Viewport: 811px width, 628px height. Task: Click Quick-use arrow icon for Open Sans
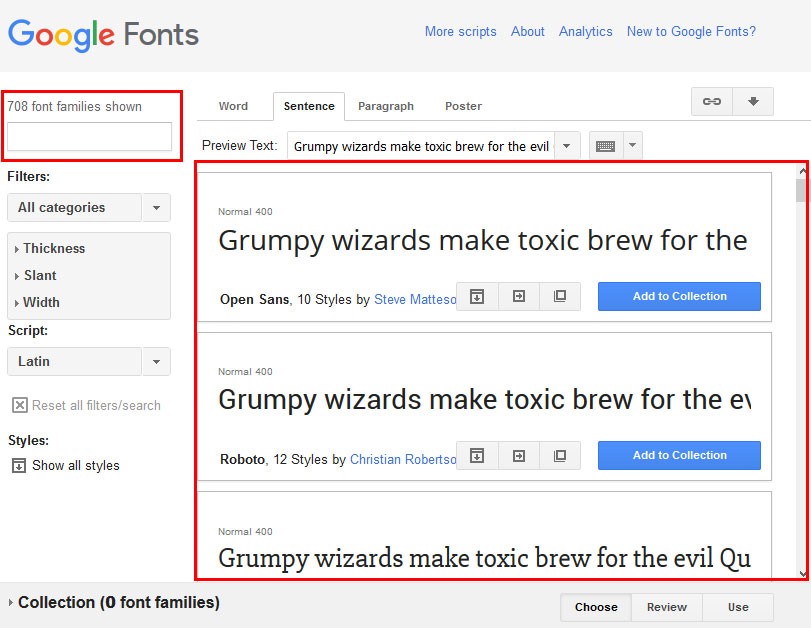518,296
